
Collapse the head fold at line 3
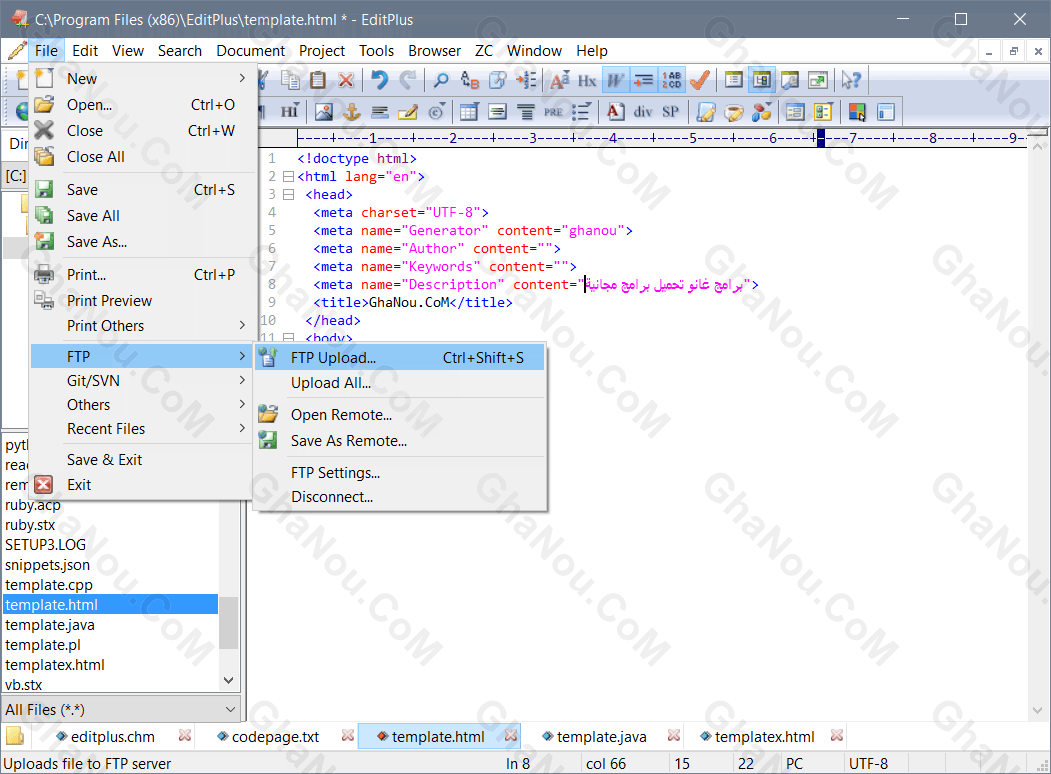pyautogui.click(x=288, y=195)
